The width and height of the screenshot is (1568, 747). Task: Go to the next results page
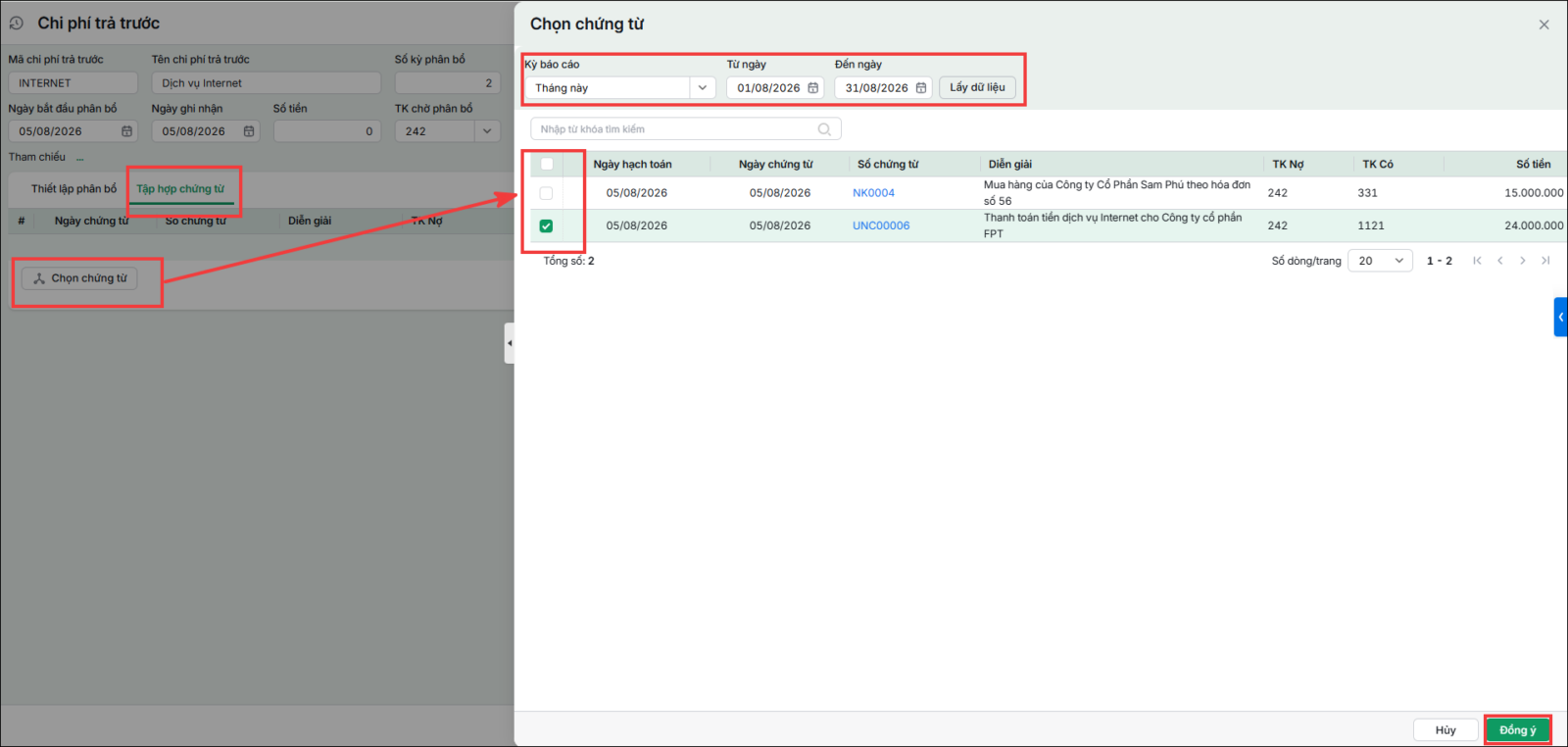[x=1522, y=261]
